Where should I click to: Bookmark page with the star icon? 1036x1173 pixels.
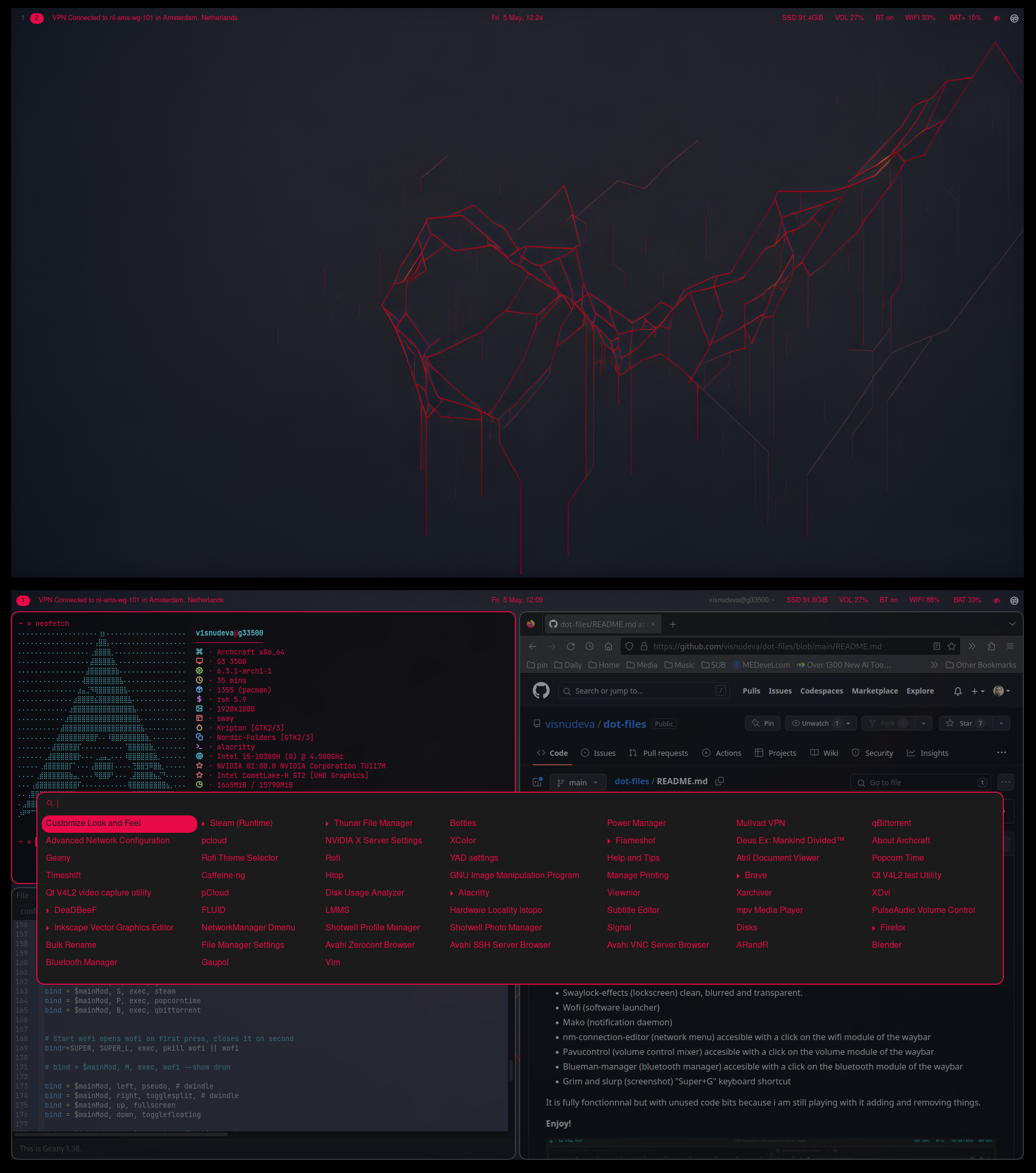tap(952, 646)
